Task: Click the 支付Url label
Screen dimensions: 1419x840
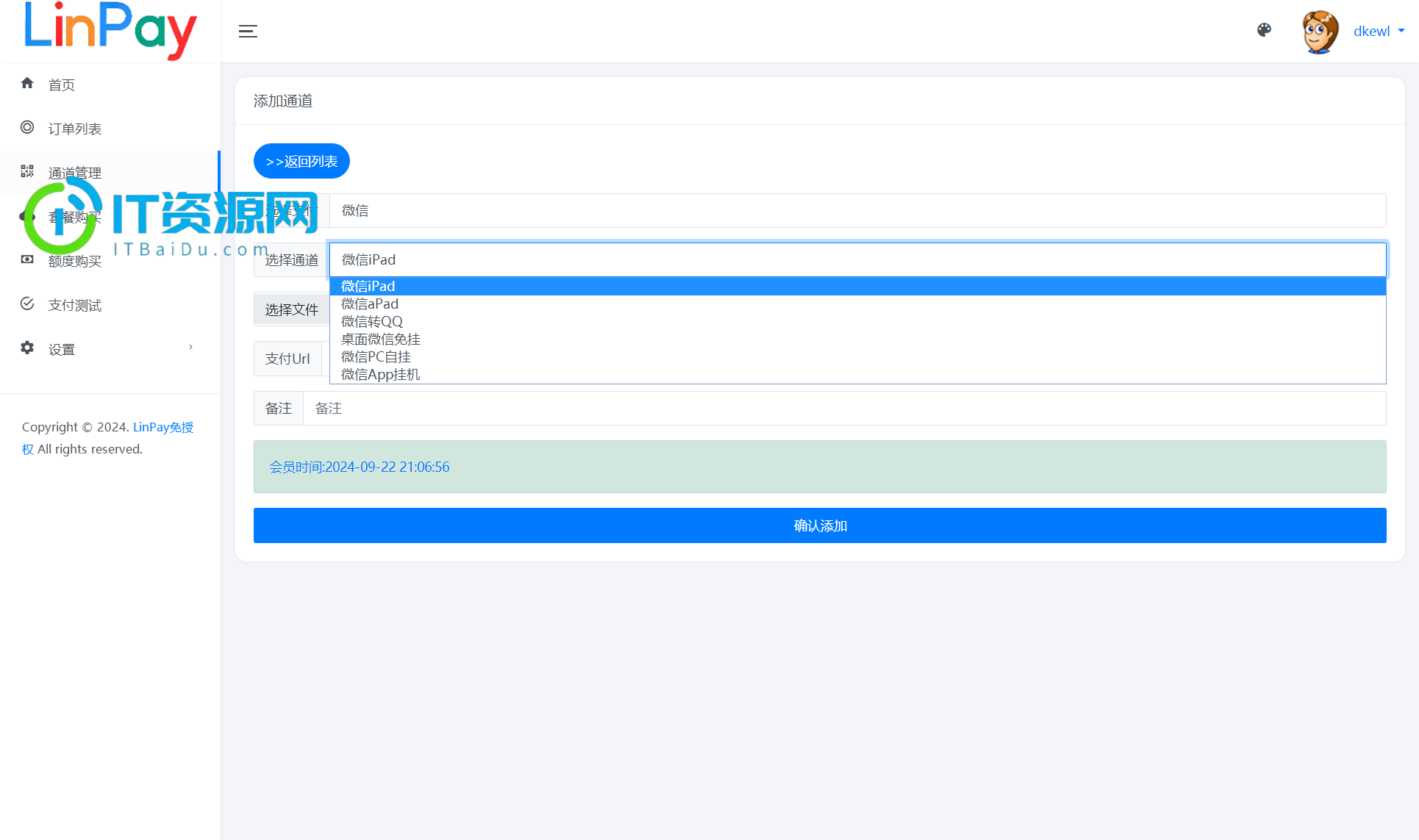Action: (x=287, y=359)
